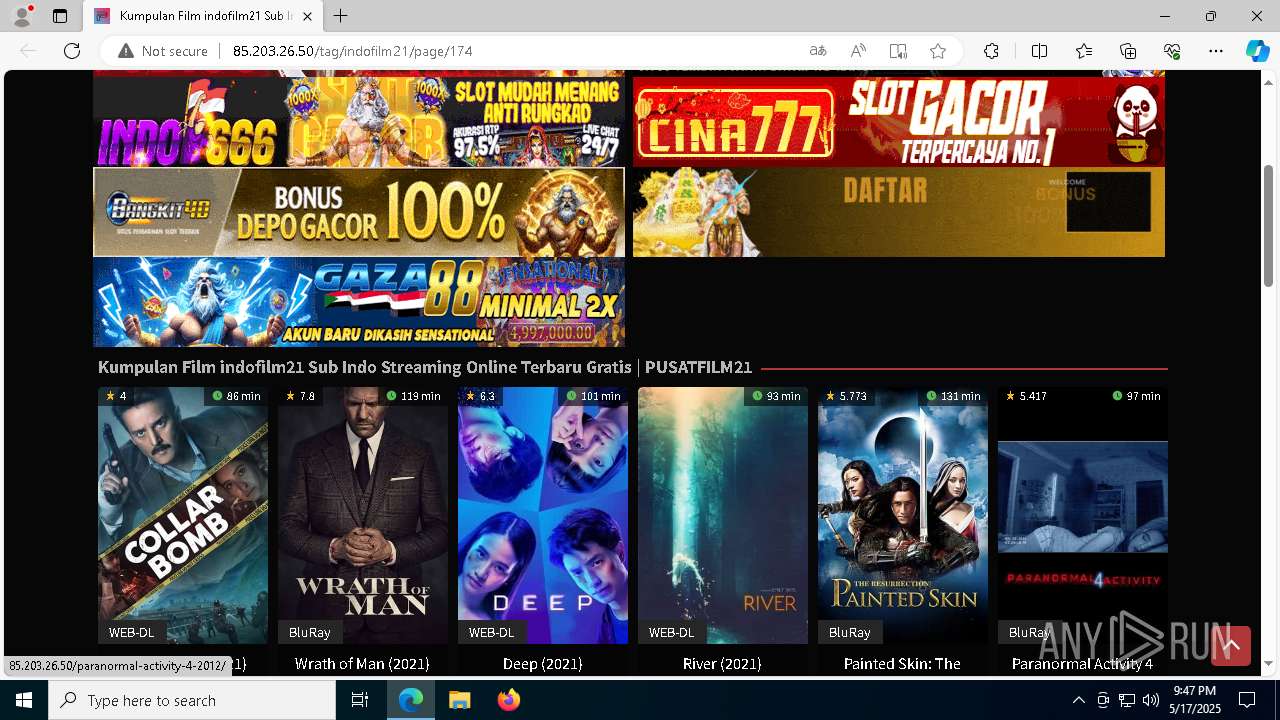Image resolution: width=1280 pixels, height=720 pixels.
Task: Click the INDO666 slot banner ad
Action: 359,121
